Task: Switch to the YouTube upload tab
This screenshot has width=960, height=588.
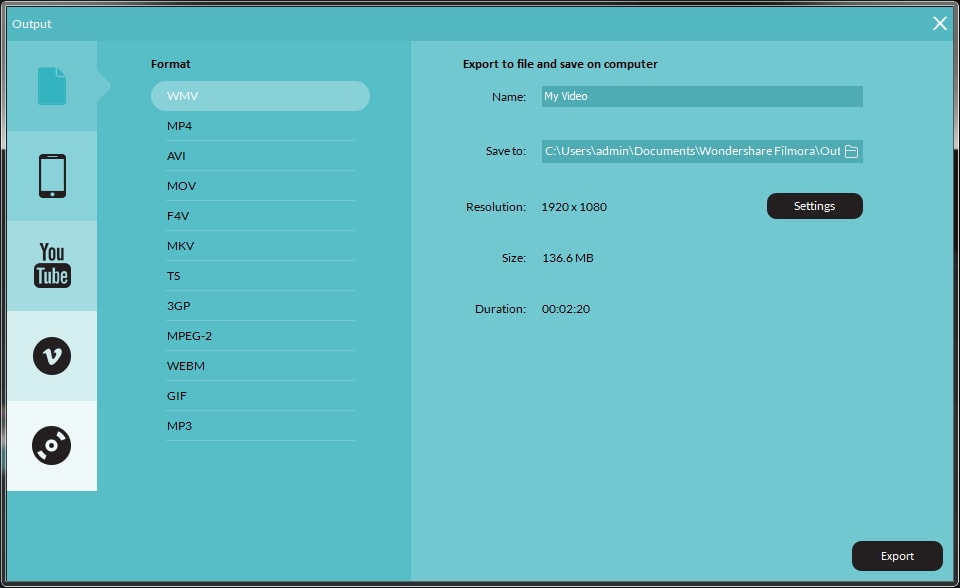Action: pos(52,265)
